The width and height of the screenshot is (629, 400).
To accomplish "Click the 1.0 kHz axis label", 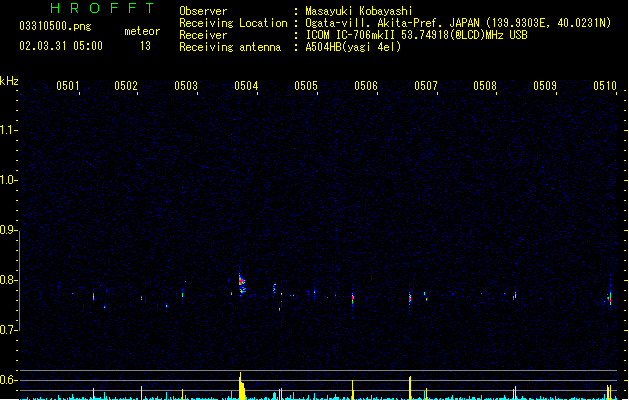I will tap(7, 180).
